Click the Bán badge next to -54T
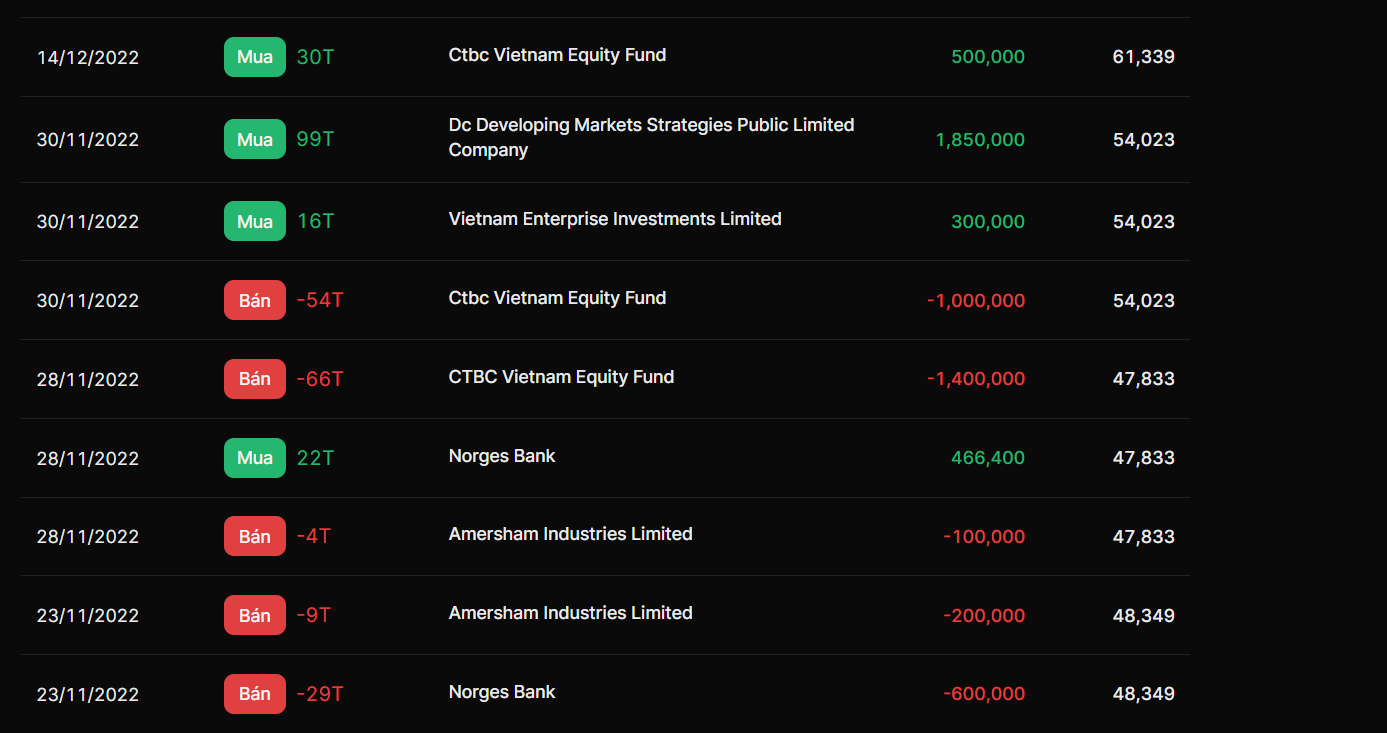The height and width of the screenshot is (733, 1387). pos(254,300)
